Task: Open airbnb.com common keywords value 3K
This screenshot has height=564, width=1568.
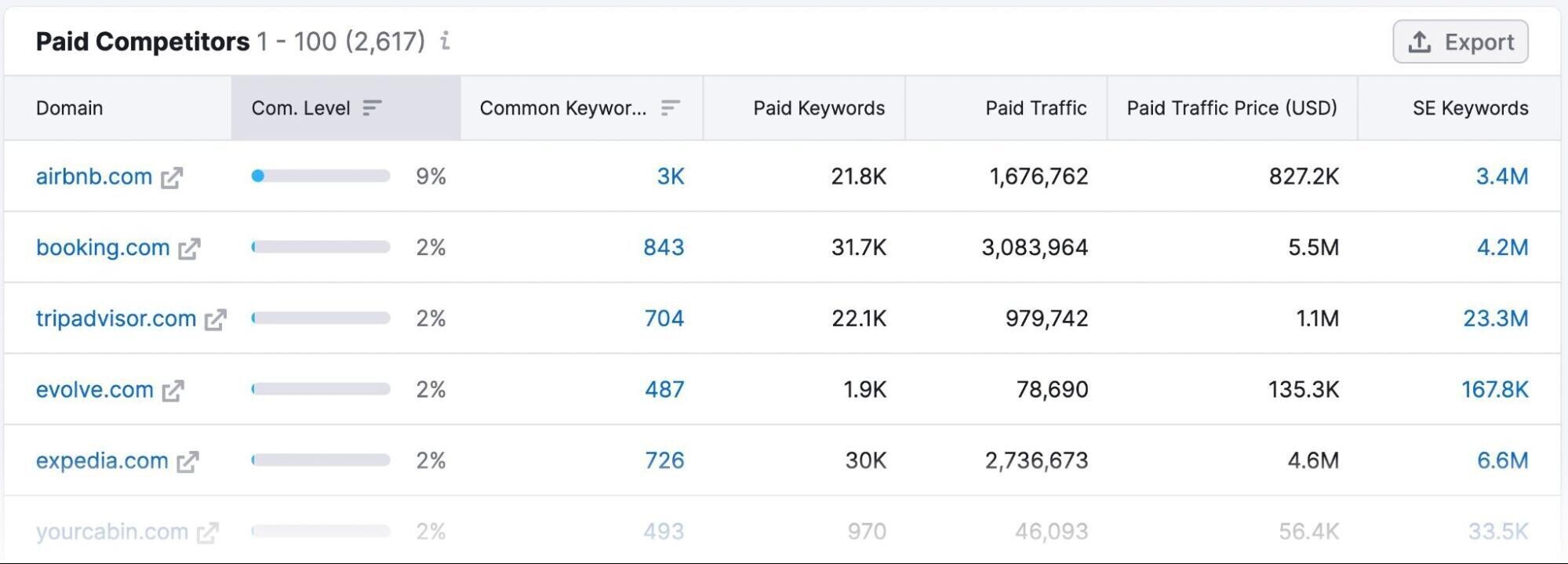Action: 671,176
